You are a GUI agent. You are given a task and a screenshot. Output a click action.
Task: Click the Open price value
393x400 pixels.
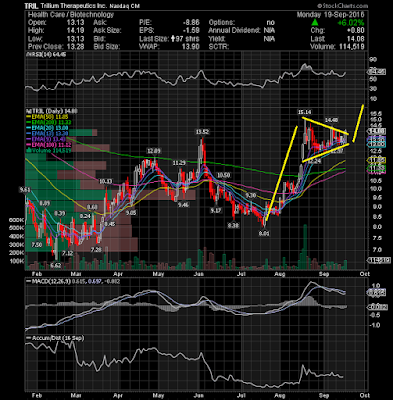75,23
